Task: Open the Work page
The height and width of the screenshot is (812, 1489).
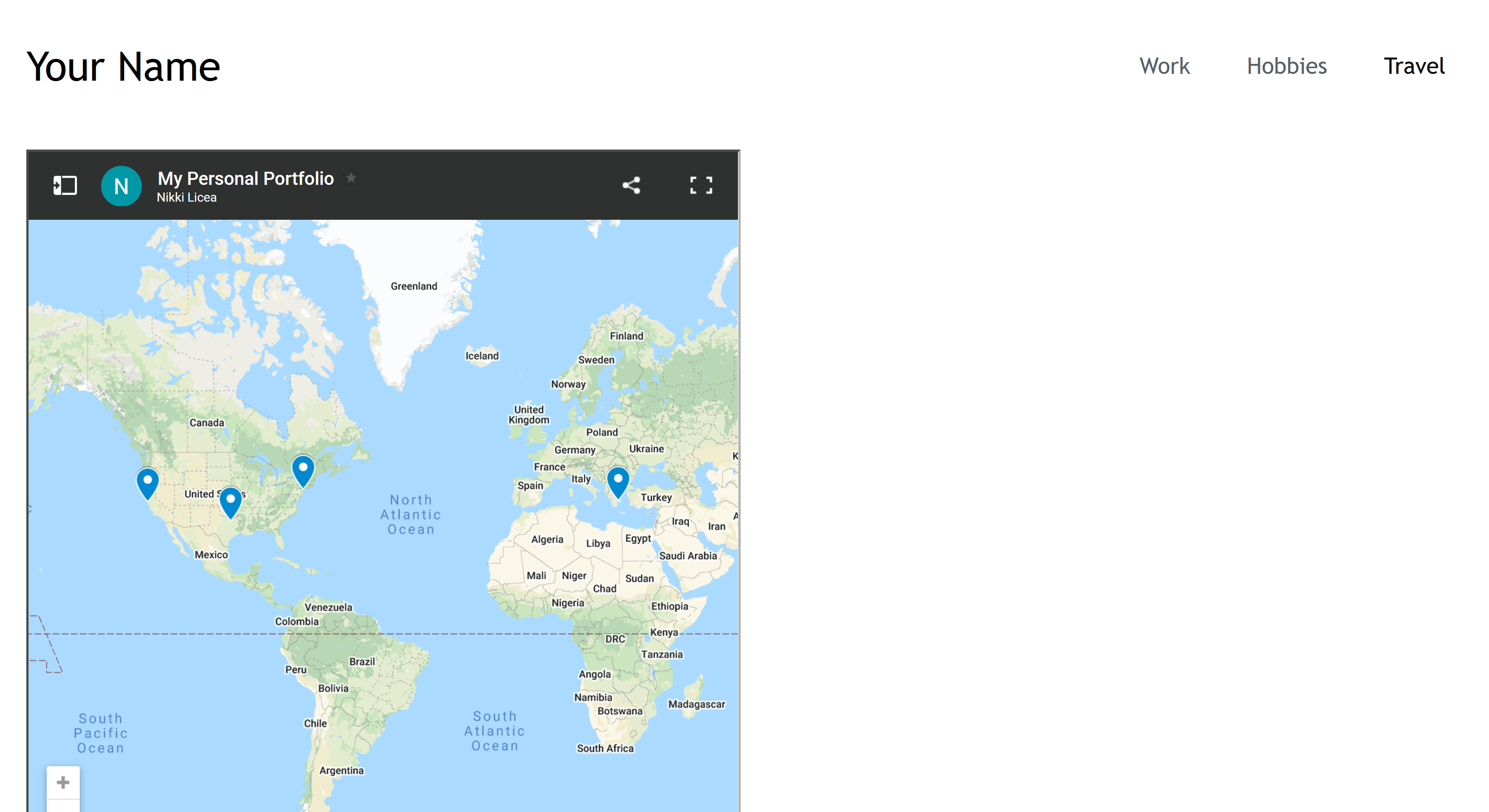Action: coord(1164,66)
